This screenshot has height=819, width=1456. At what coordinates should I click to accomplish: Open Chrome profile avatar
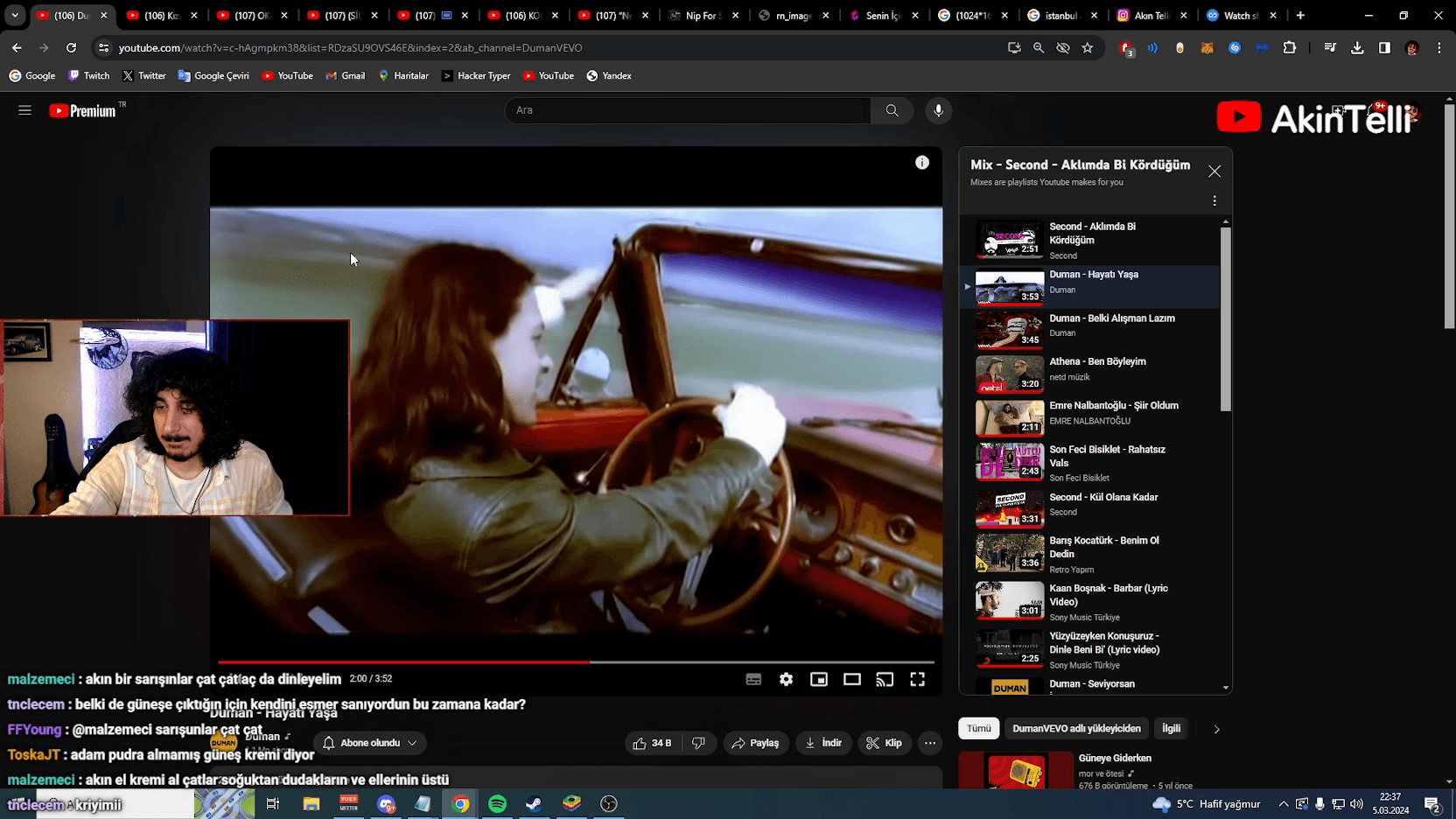(x=1411, y=48)
